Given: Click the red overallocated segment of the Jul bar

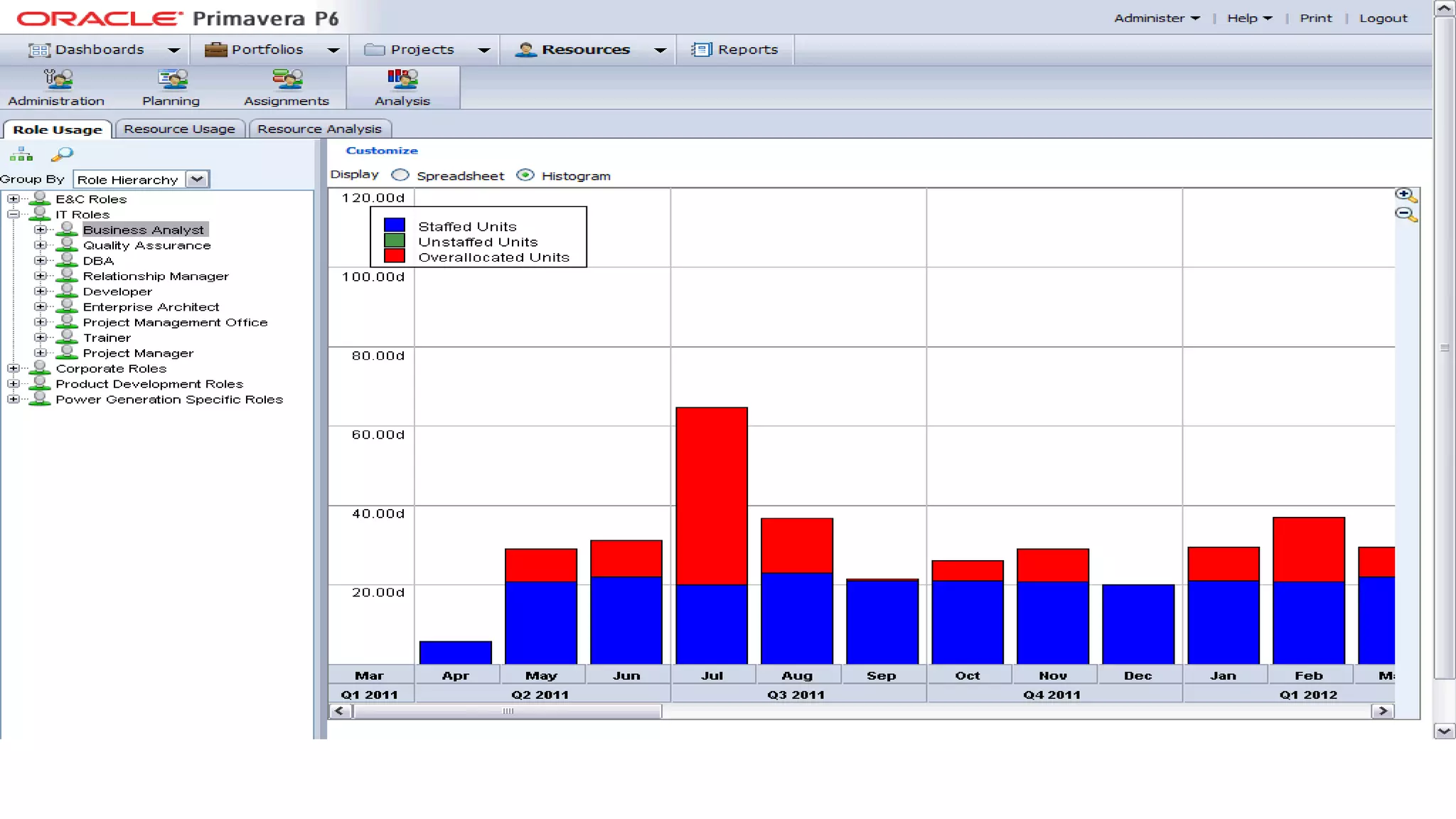Looking at the screenshot, I should tap(712, 496).
